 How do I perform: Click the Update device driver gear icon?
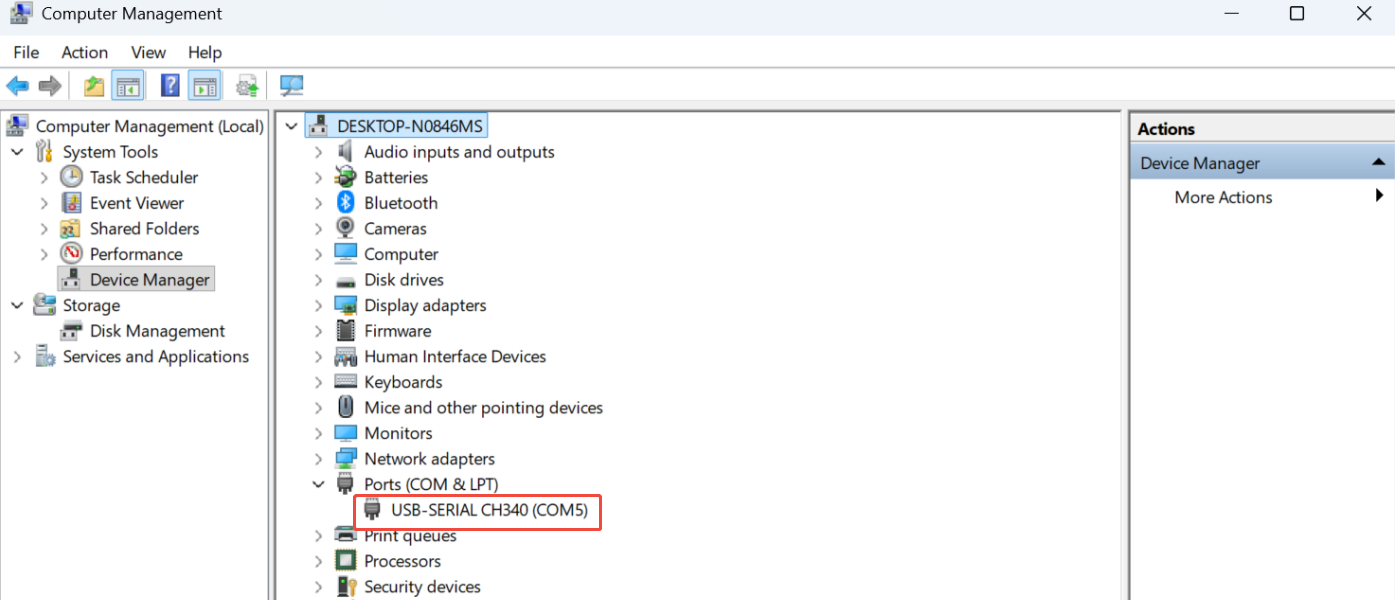coord(247,86)
